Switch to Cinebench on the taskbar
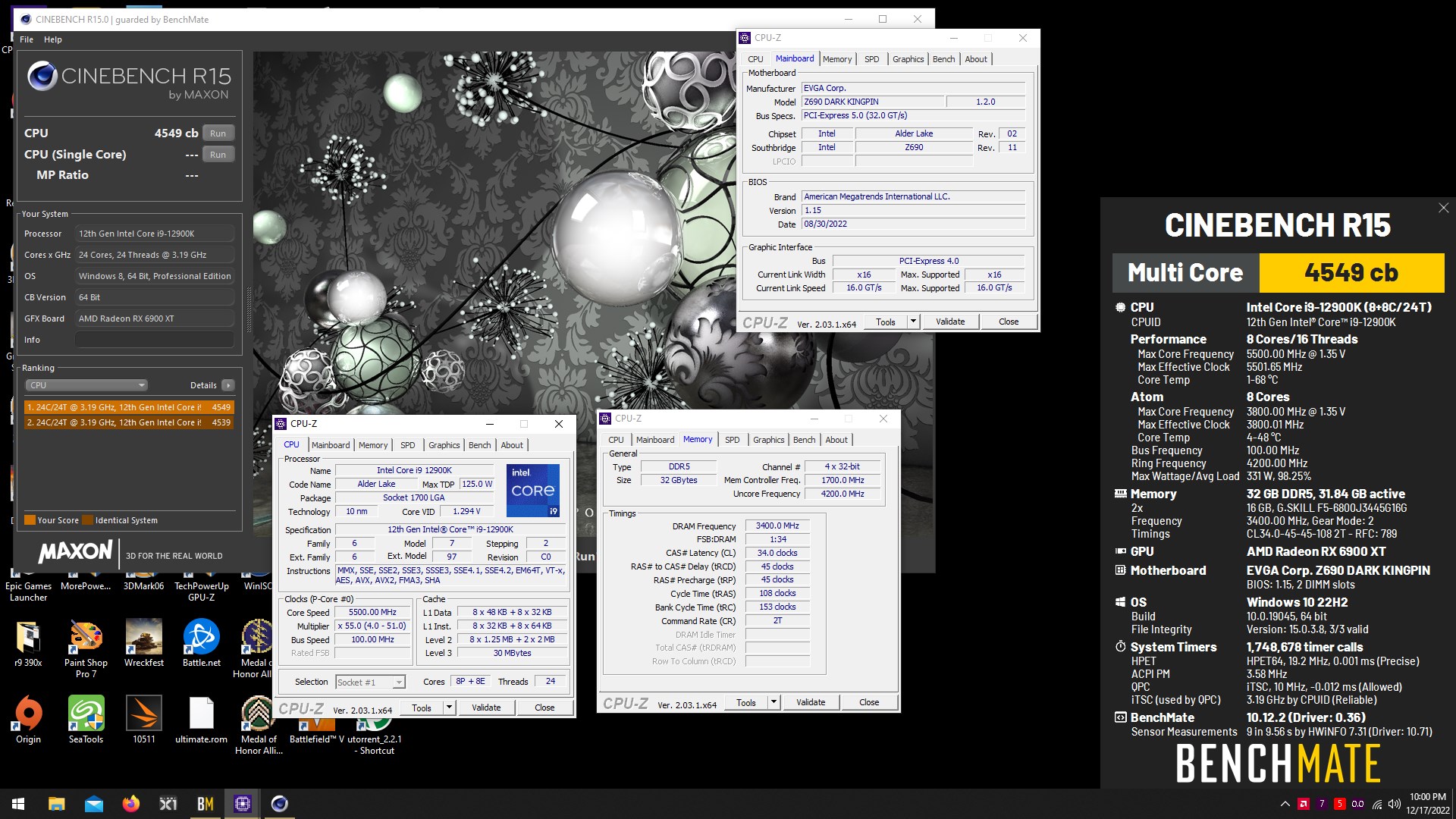 pos(280,804)
